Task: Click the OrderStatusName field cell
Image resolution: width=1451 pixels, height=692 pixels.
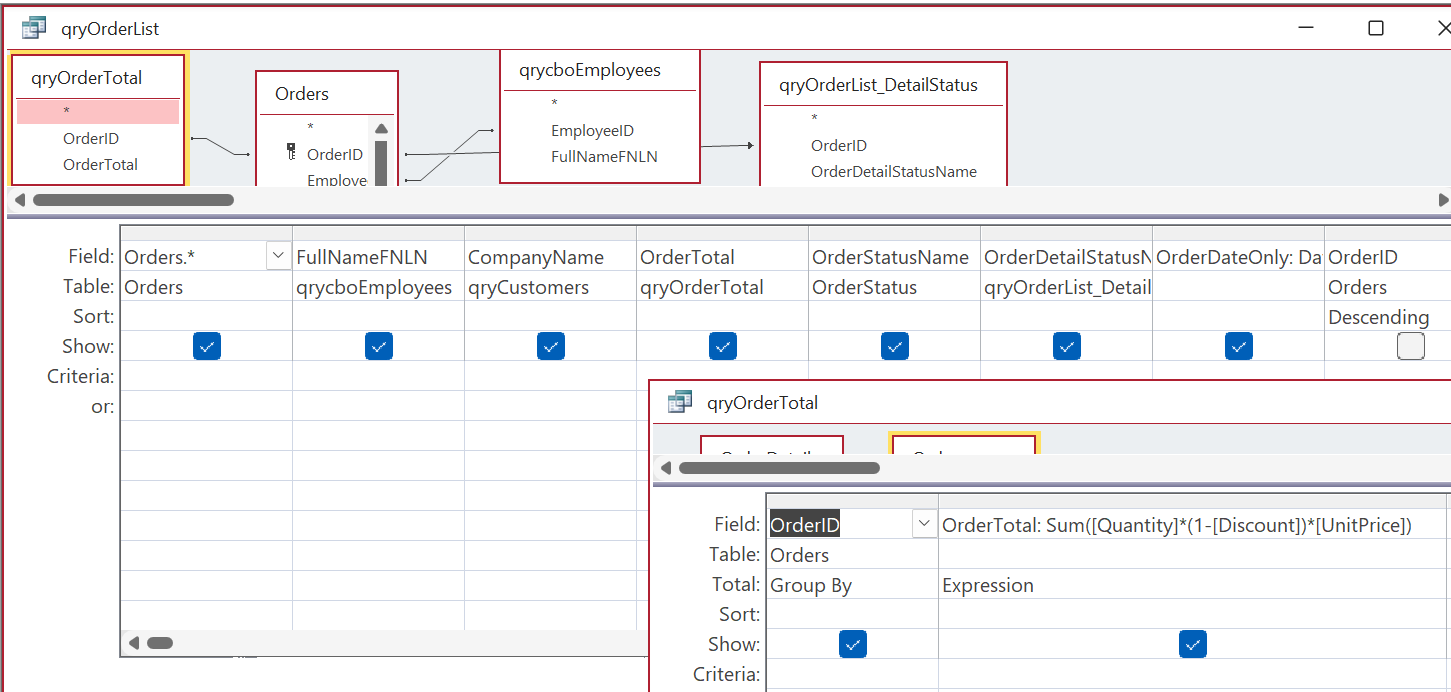Action: pos(894,257)
